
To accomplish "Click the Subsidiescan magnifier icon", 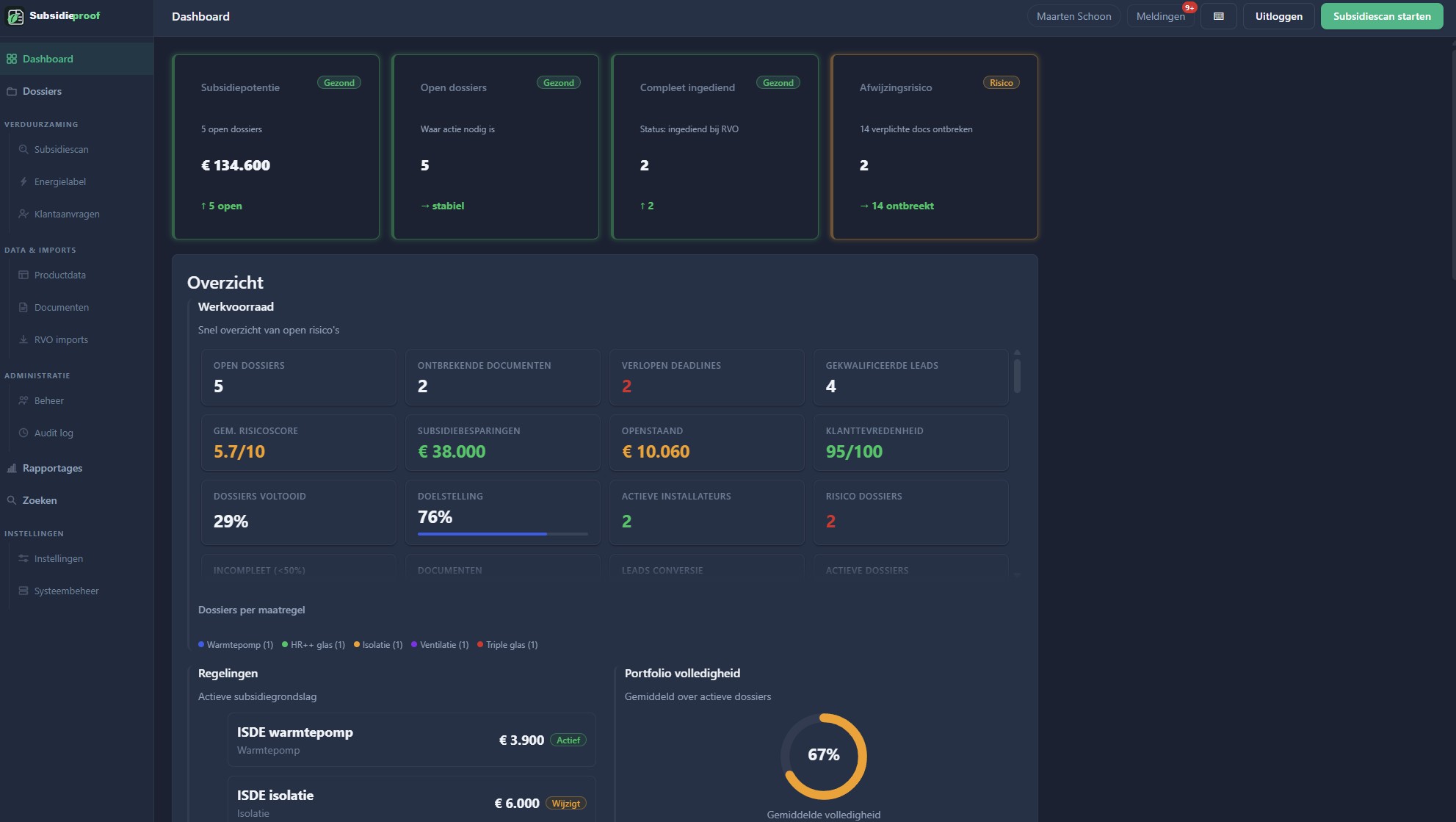I will coord(23,149).
